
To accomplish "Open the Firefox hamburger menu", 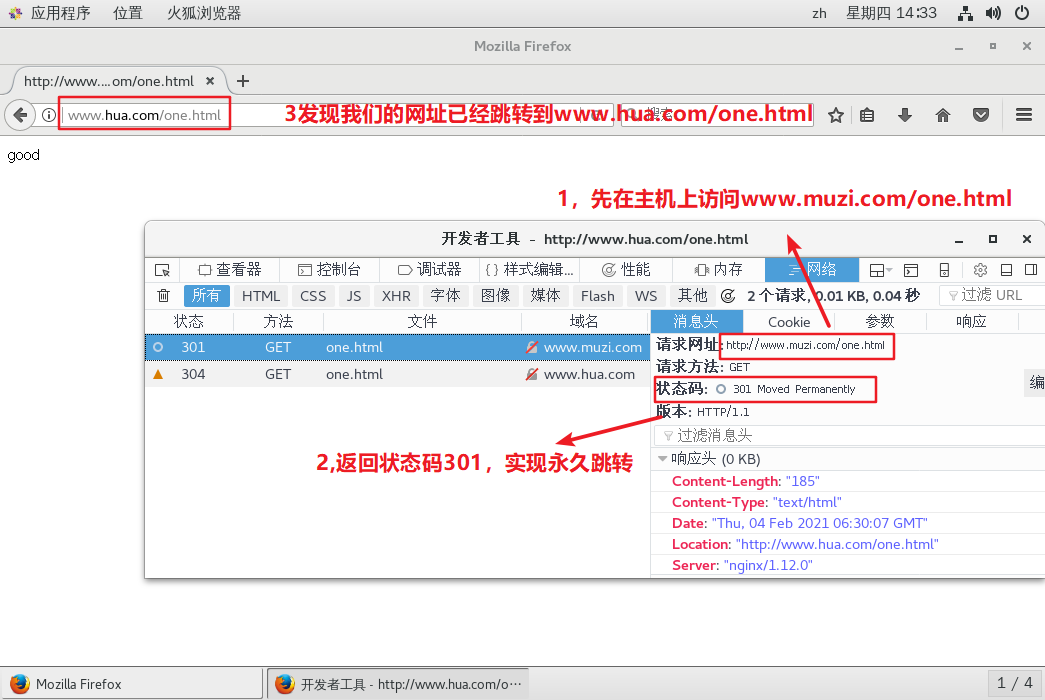I will 1024,115.
